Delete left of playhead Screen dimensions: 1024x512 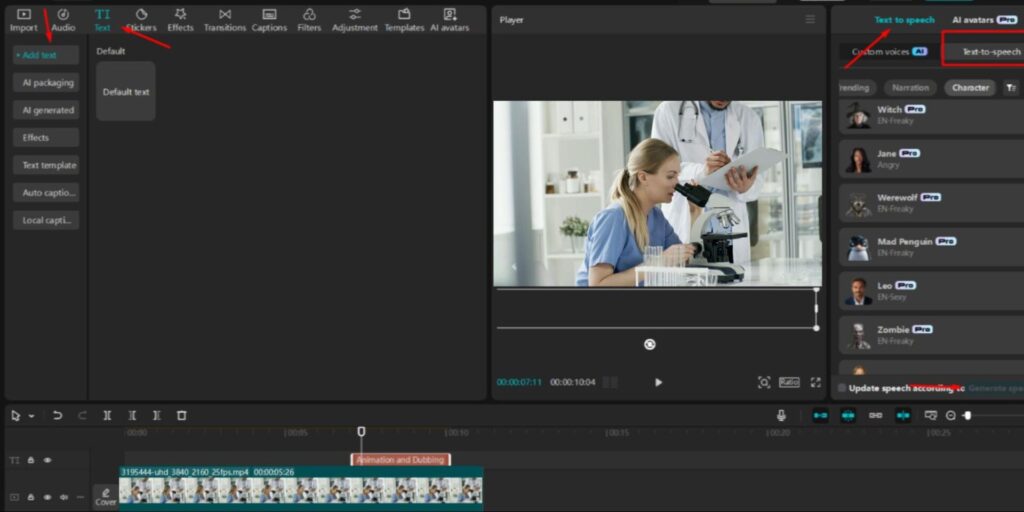(132, 415)
